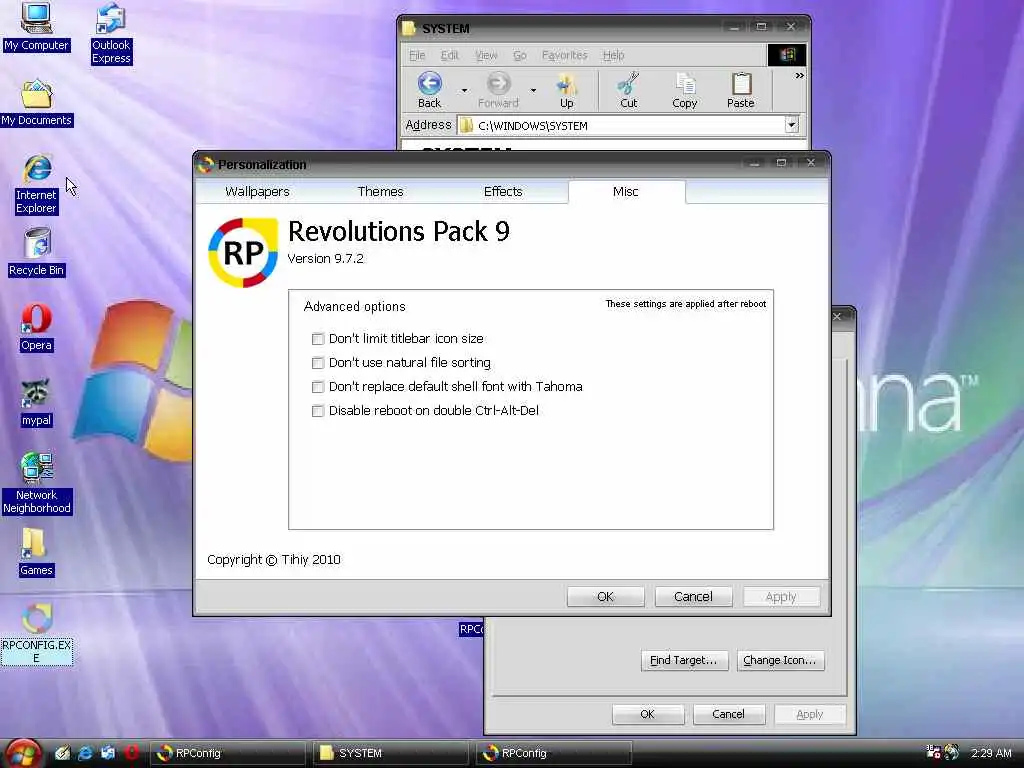The image size is (1024, 768).
Task: Switch to SYSTEM taskbar button
Action: point(391,753)
